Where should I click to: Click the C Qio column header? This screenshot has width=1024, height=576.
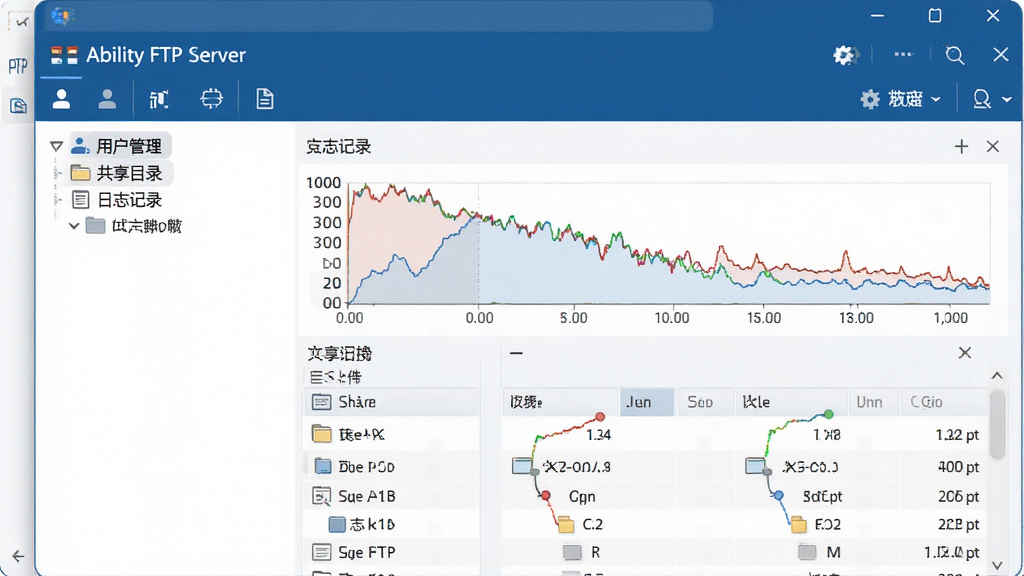(943, 402)
